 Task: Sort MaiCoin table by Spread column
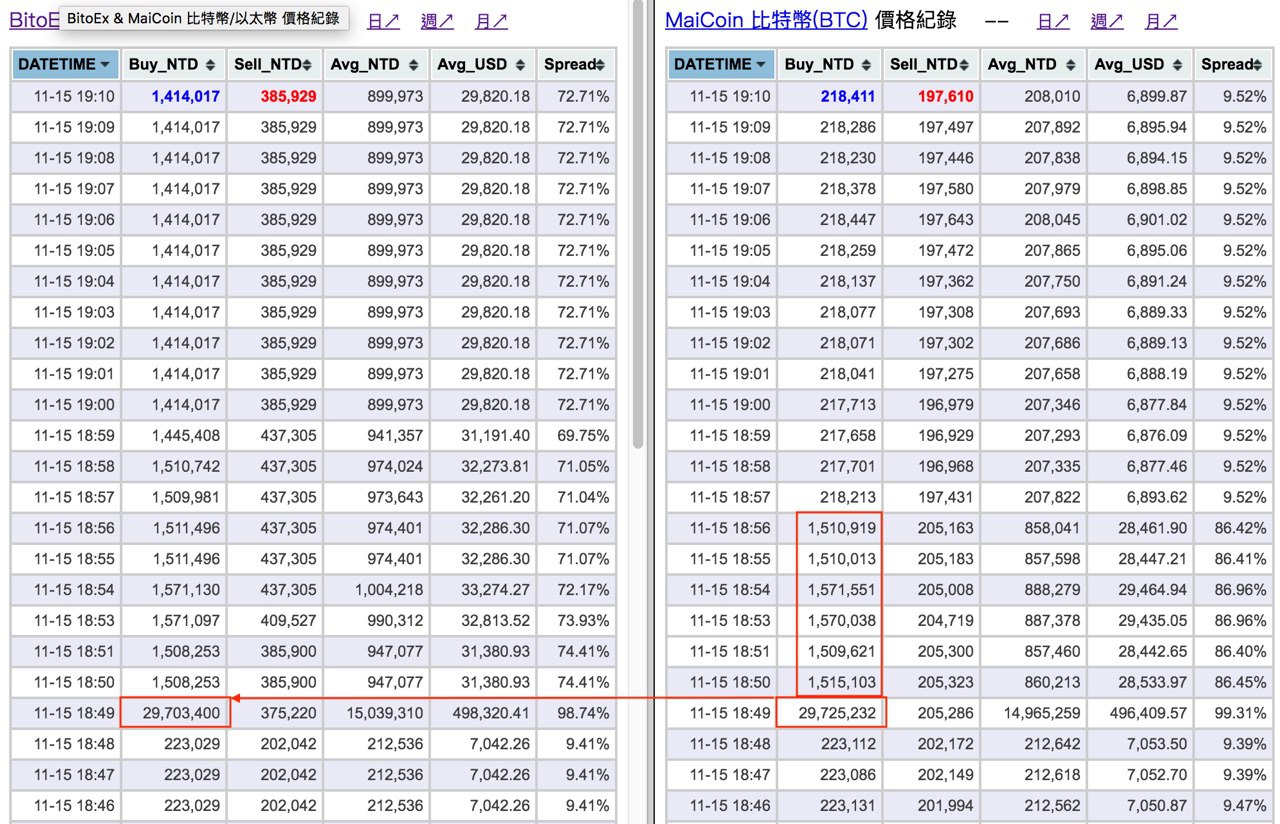tap(1231, 65)
